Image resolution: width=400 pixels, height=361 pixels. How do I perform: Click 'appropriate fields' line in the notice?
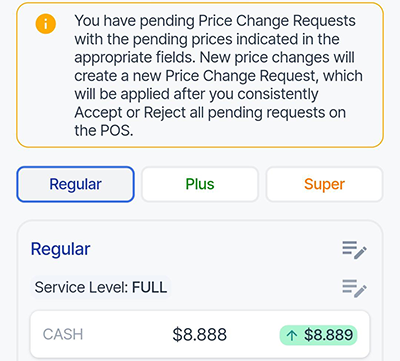point(214,58)
